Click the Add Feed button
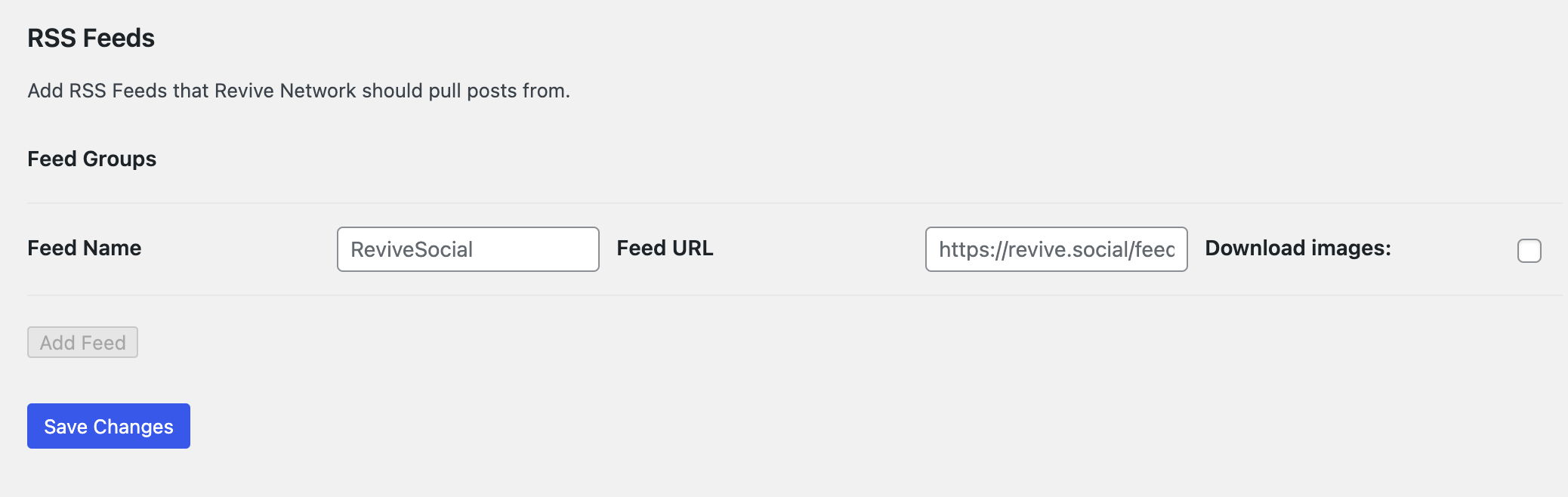1568x497 pixels. (x=82, y=342)
